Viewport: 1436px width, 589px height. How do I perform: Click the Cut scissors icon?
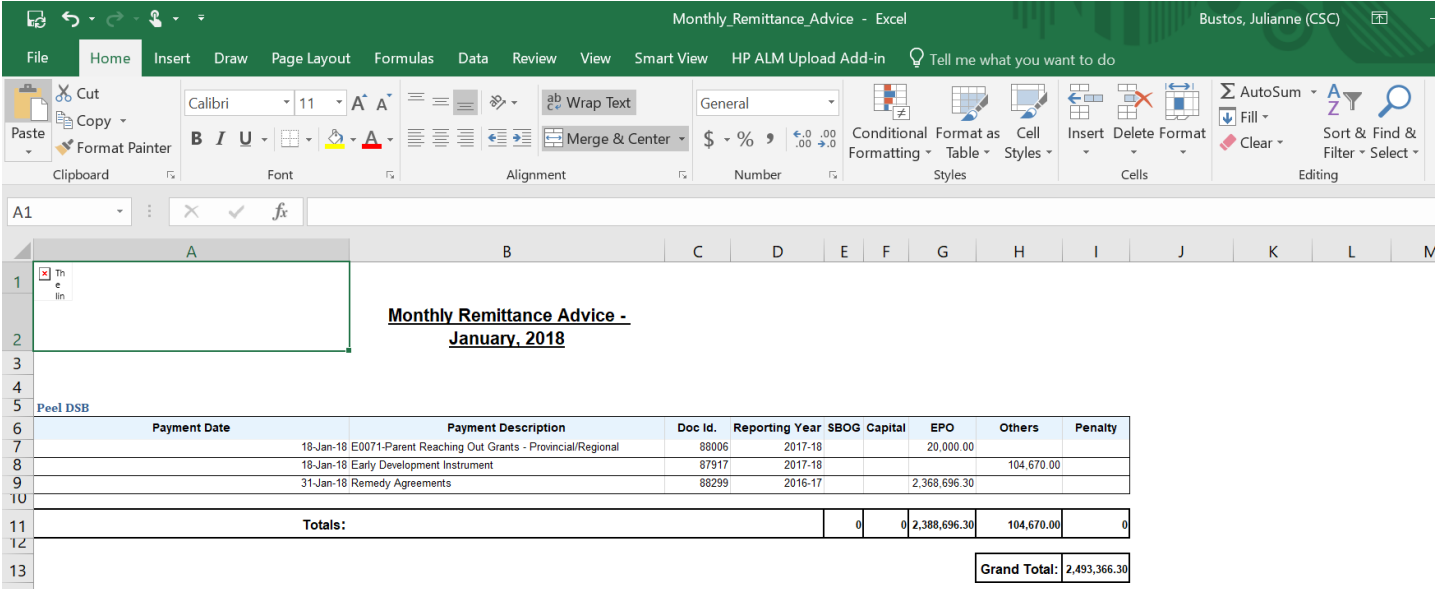pyautogui.click(x=66, y=93)
